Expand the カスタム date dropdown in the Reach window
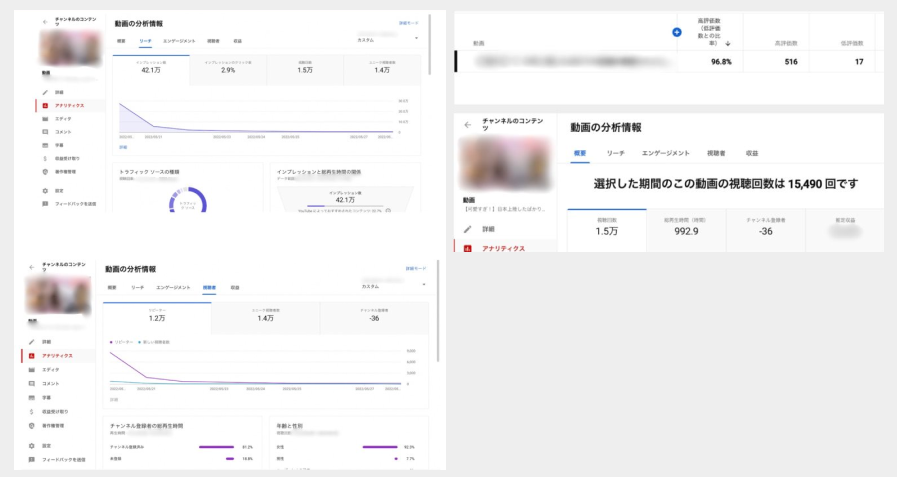 click(417, 39)
